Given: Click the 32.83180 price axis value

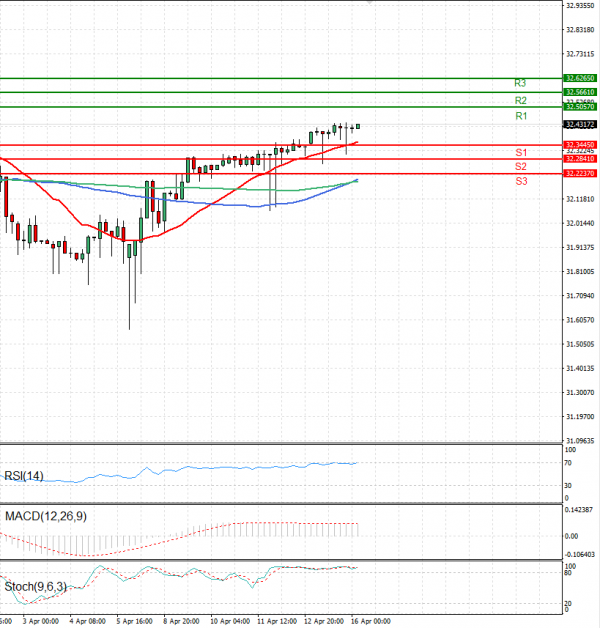Looking at the screenshot, I should (580, 30).
